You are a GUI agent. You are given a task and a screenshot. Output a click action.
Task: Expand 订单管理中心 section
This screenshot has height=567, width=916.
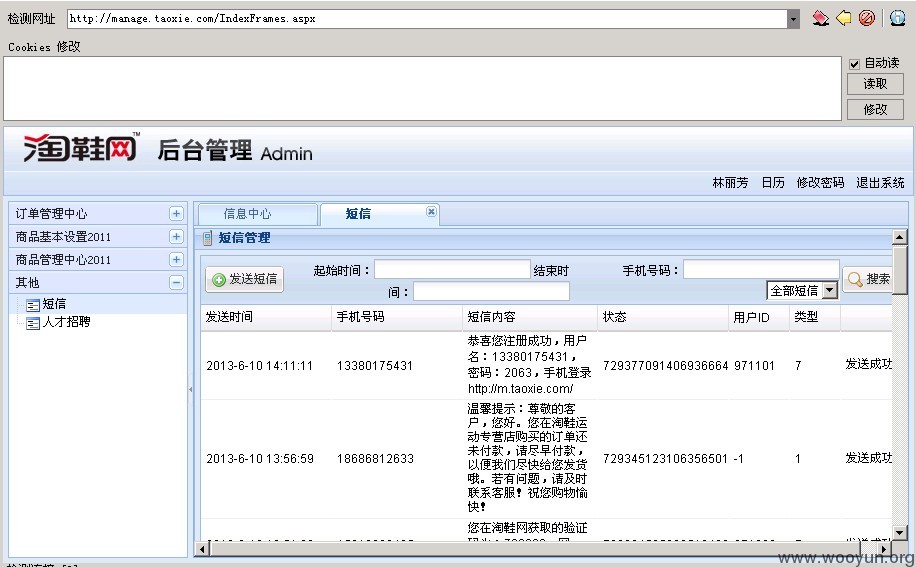click(176, 214)
